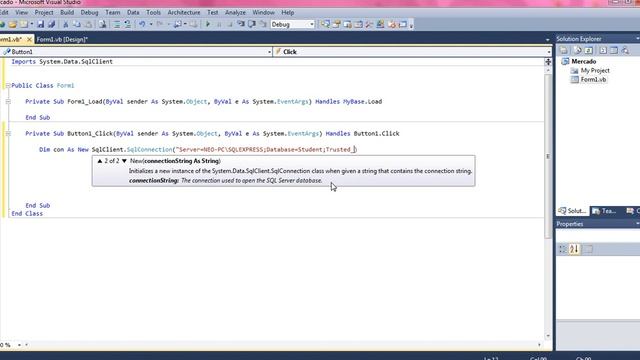Open the Architecture menu
The height and width of the screenshot is (360, 640).
click(x=184, y=13)
